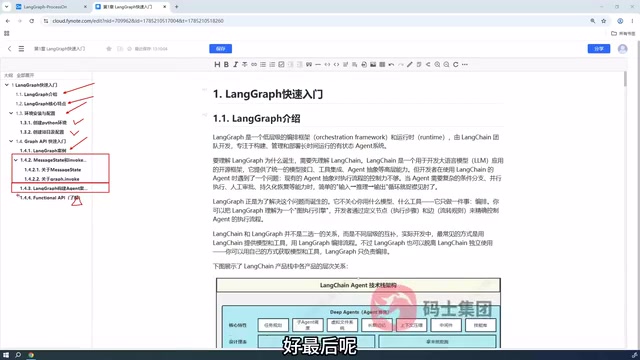Jump to 1.1 LangGraph介绍 in outline
This screenshot has width=640, height=360.
(x=36, y=94)
